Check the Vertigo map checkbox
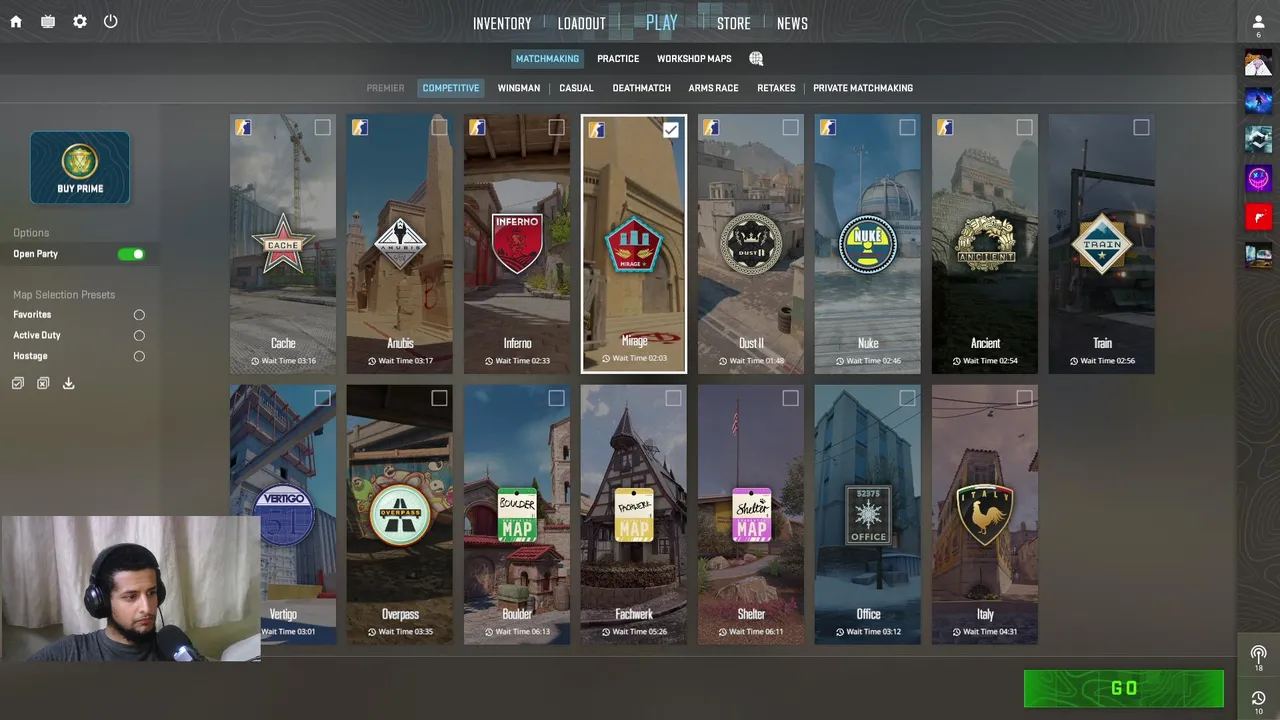 pyautogui.click(x=322, y=398)
